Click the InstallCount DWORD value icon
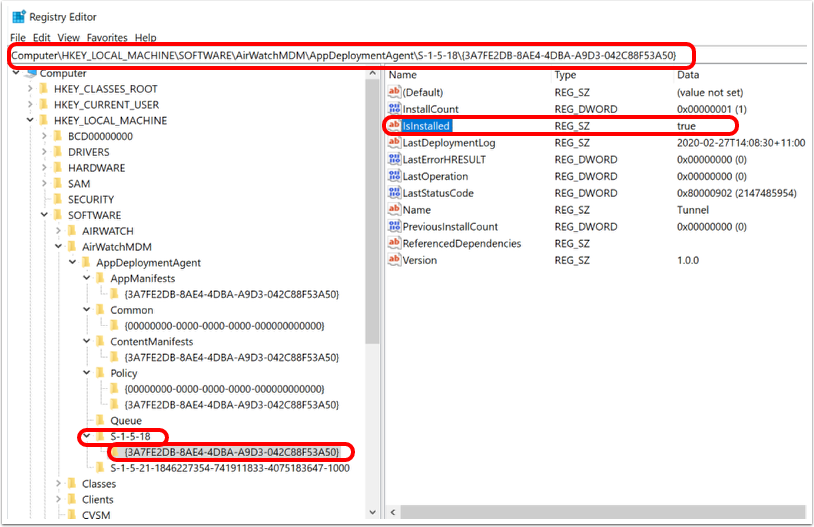This screenshot has height=527, width=814. point(394,109)
